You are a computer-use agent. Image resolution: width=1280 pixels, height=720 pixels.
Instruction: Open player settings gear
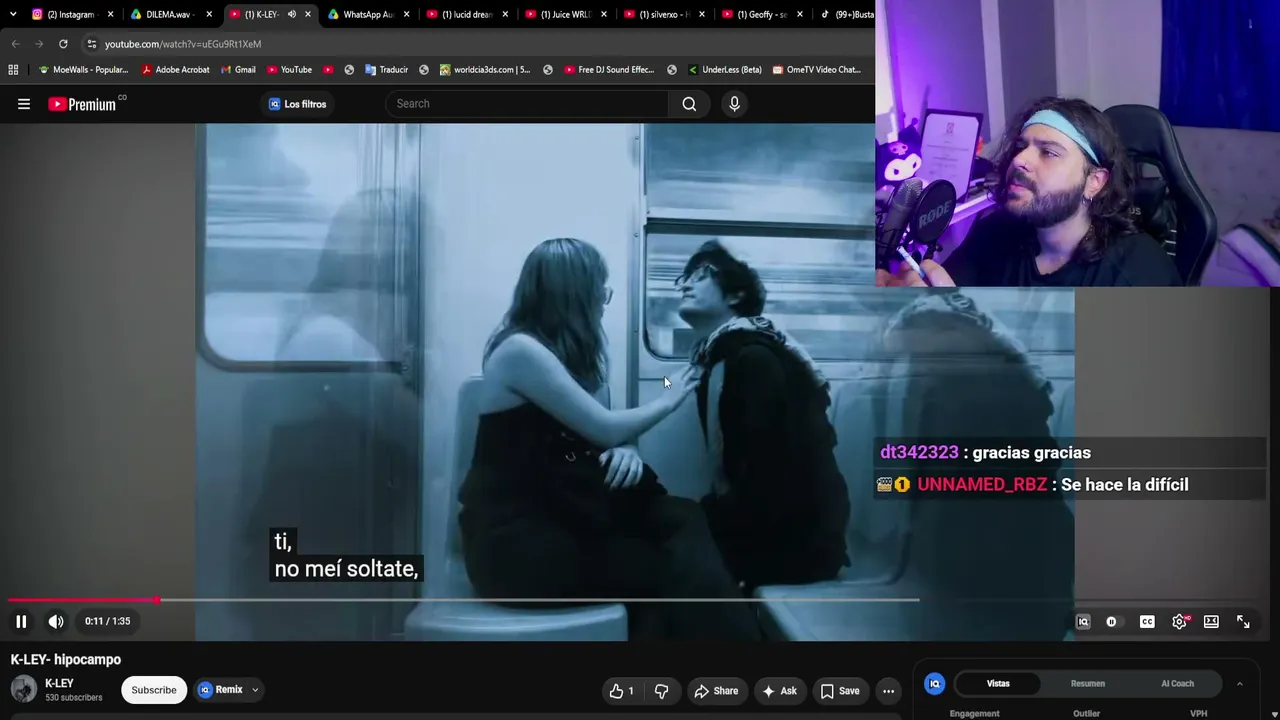(1180, 622)
